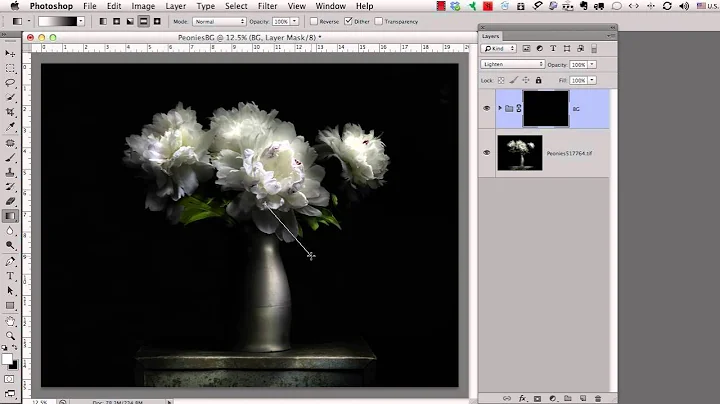Select the Type tool
The image size is (720, 404).
point(10,275)
